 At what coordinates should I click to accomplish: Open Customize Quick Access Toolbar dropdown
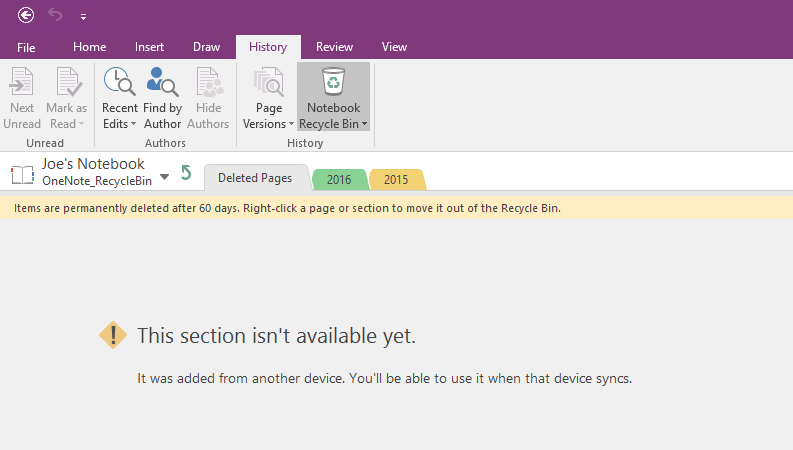coord(83,17)
